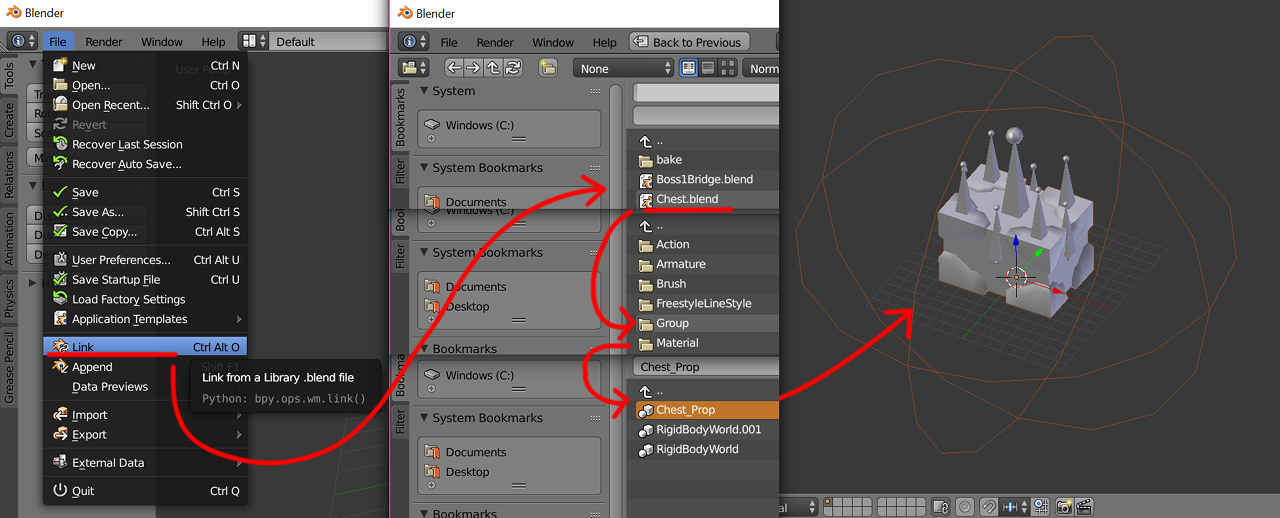Choose Open... from the File menu
This screenshot has height=518, width=1280.
146,85
